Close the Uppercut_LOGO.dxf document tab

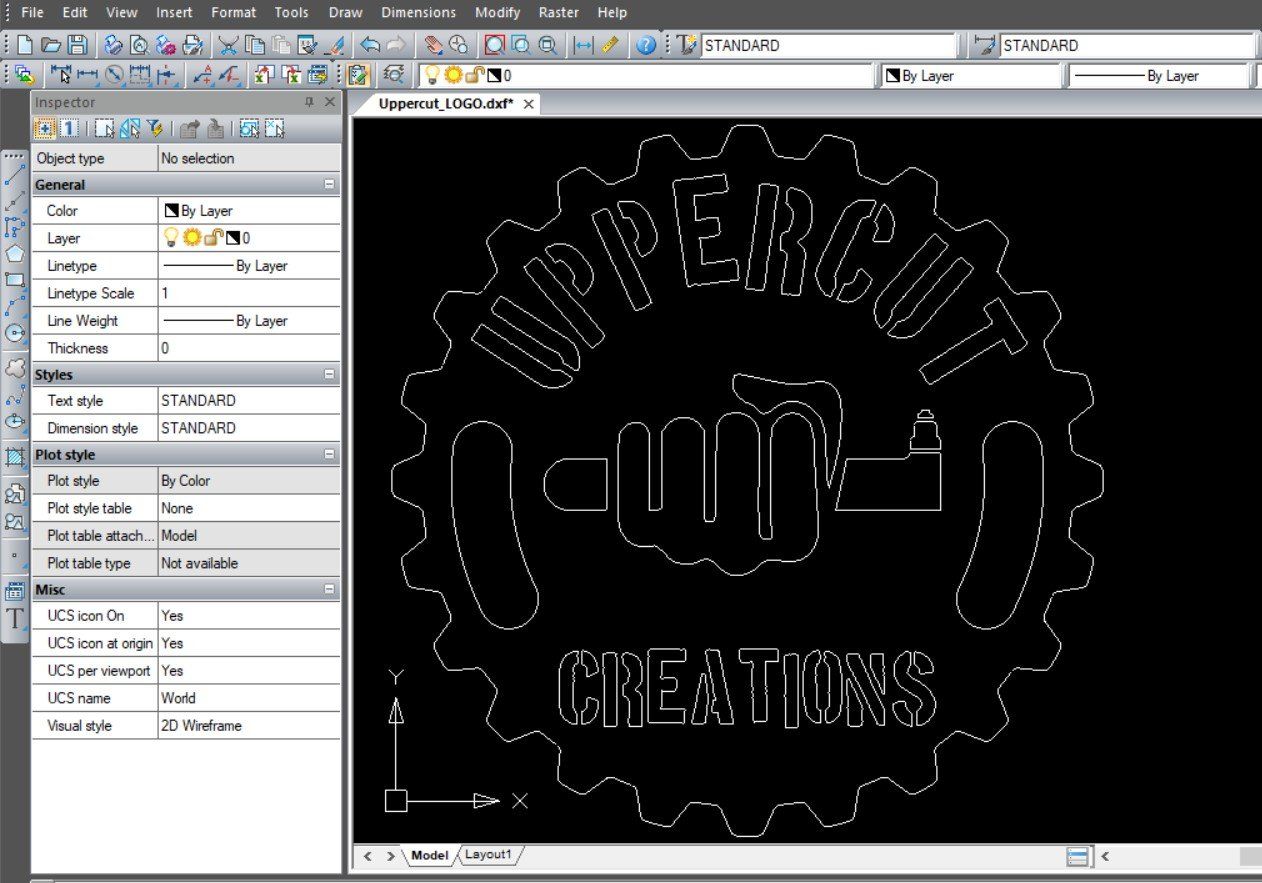[x=529, y=104]
